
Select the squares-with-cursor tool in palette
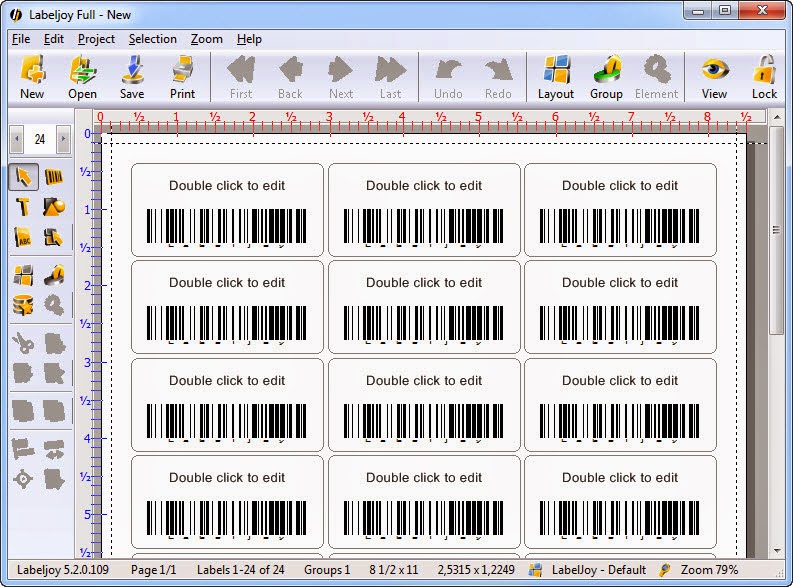[54, 237]
